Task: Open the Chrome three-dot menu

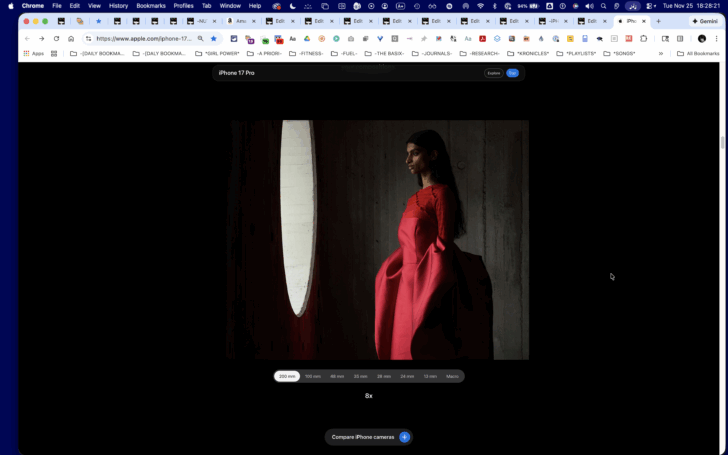Action: point(716,39)
